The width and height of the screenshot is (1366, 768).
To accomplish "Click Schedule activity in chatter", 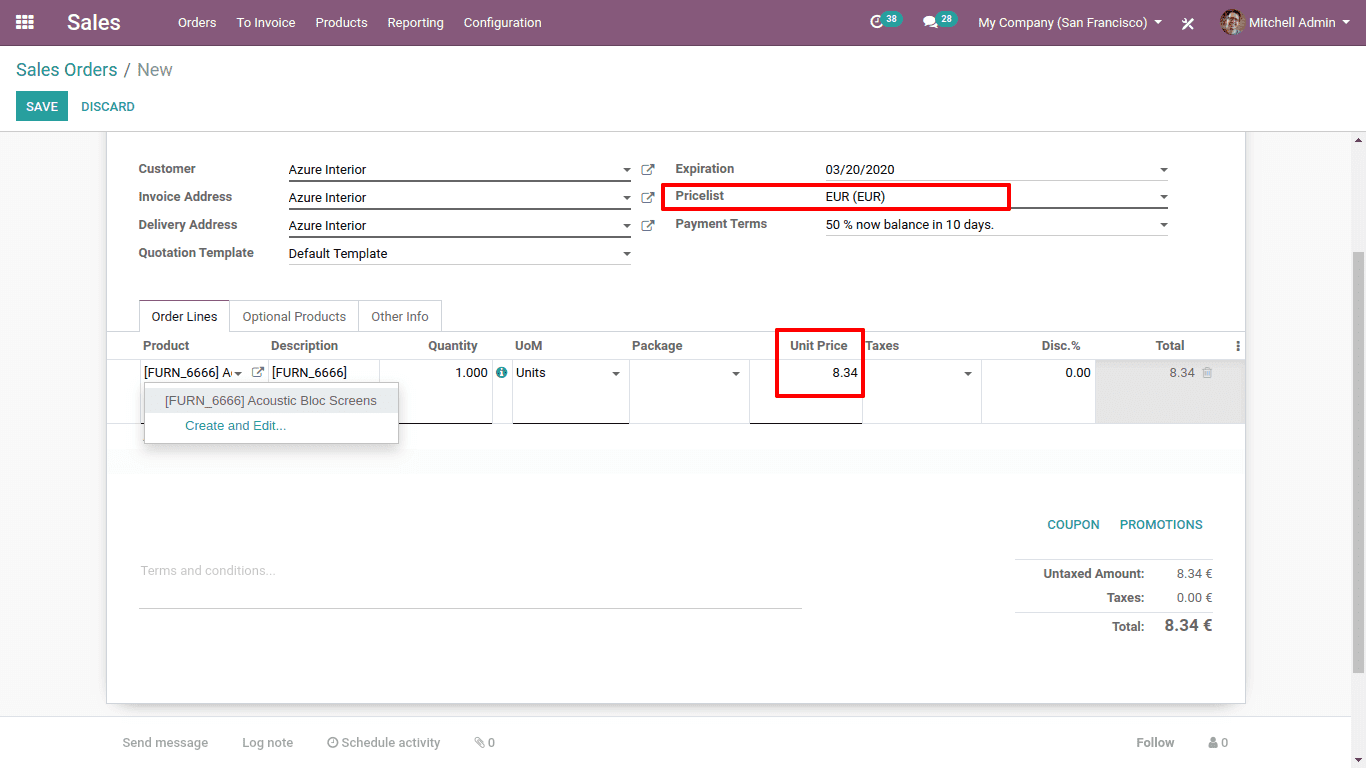I will click(383, 743).
